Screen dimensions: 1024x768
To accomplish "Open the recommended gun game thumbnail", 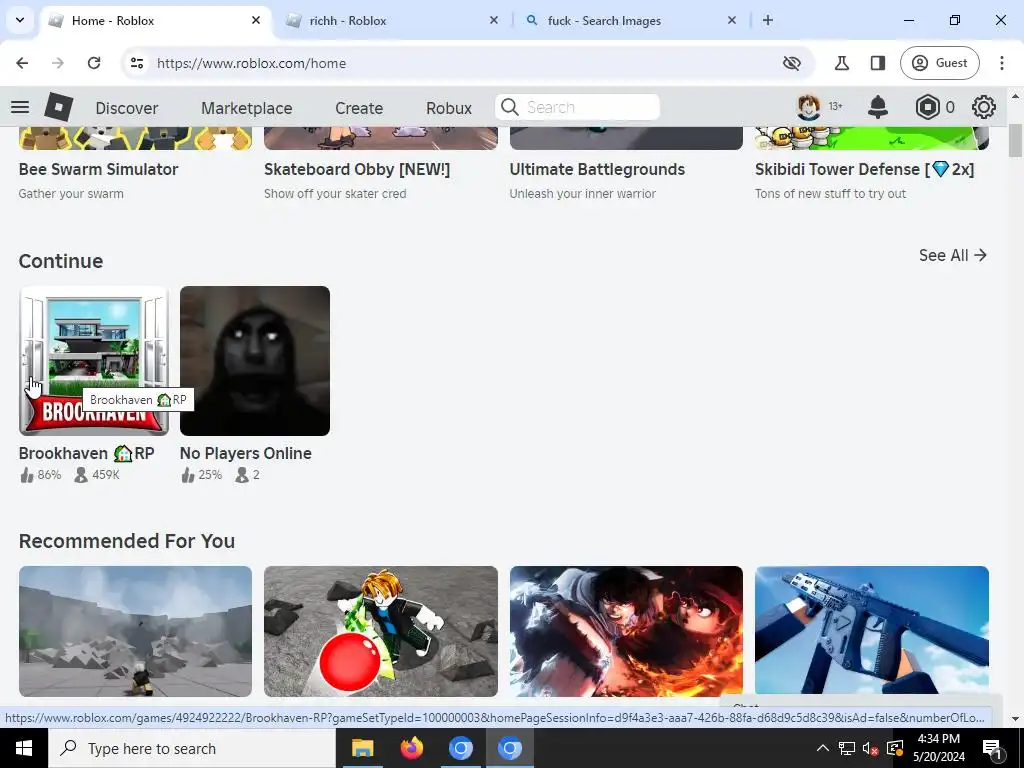I will tap(872, 631).
